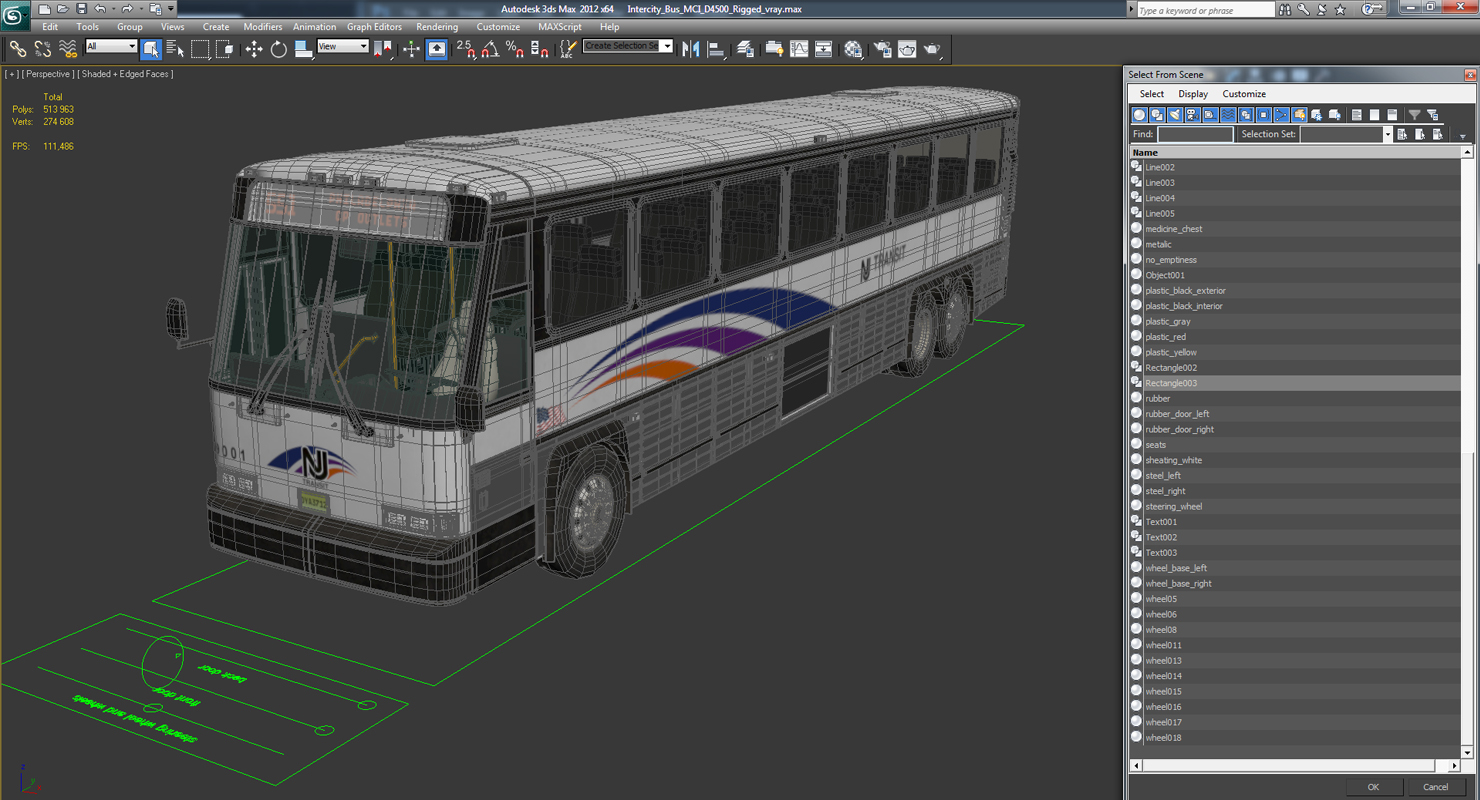Open Select by Name tool
The width and height of the screenshot is (1480, 800).
click(x=175, y=48)
